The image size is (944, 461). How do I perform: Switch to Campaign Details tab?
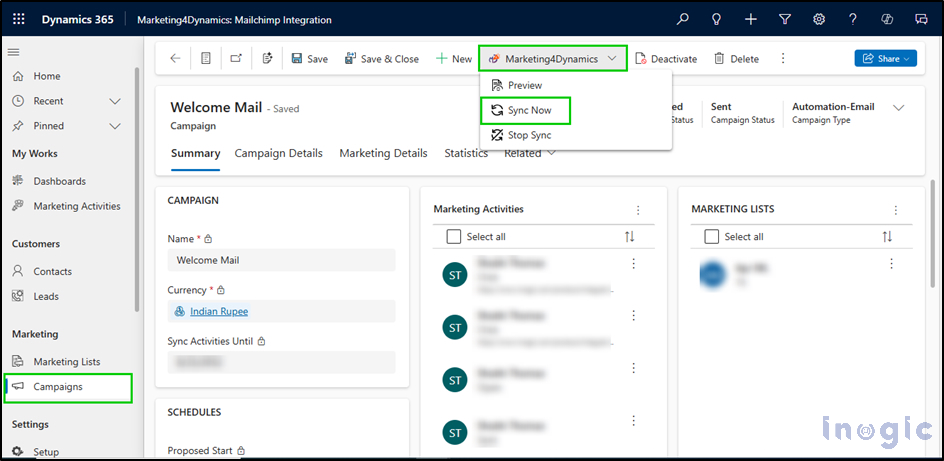coord(279,153)
